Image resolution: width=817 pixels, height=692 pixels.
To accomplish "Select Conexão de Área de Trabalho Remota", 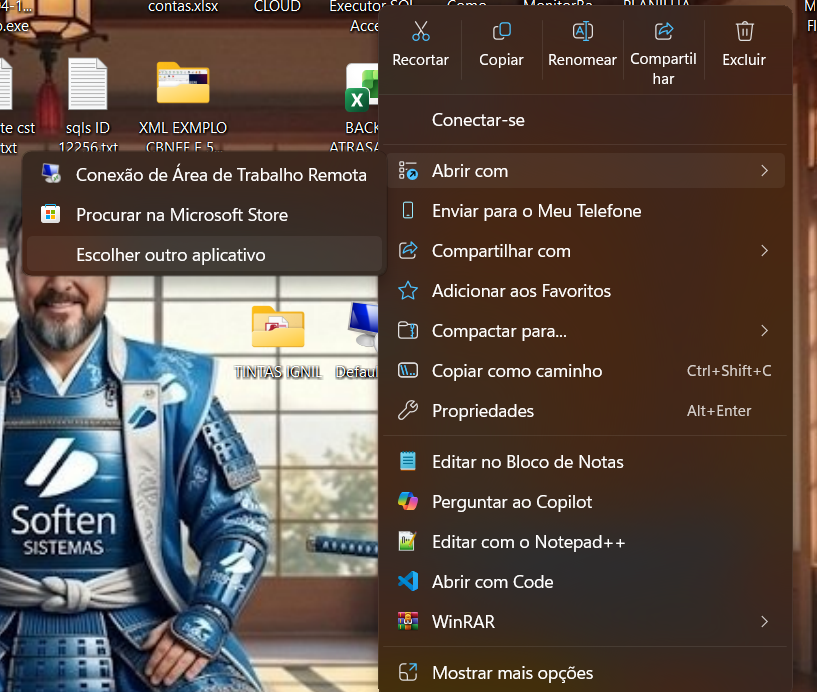I will click(x=204, y=175).
